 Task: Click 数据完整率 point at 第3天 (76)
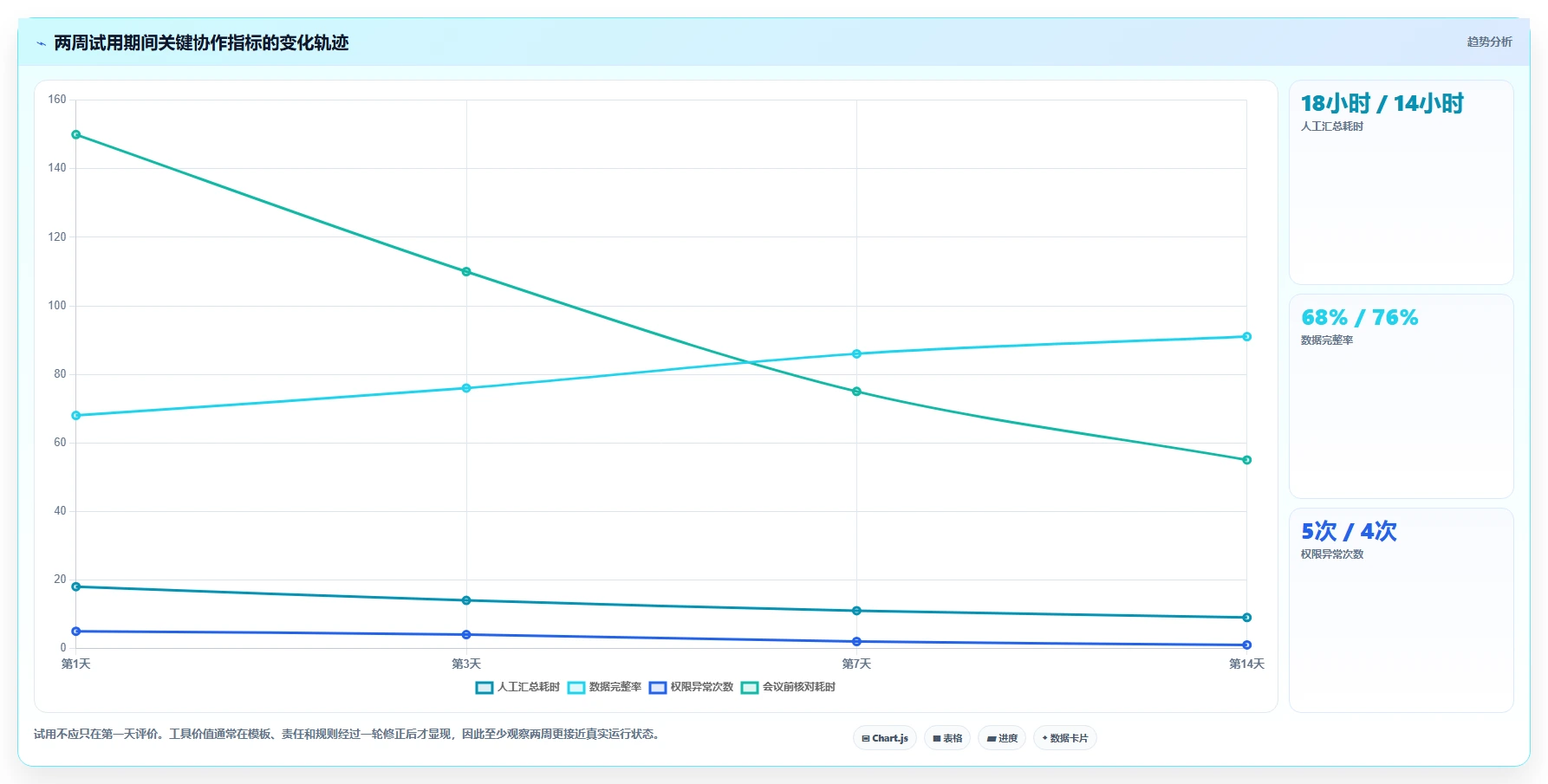466,388
